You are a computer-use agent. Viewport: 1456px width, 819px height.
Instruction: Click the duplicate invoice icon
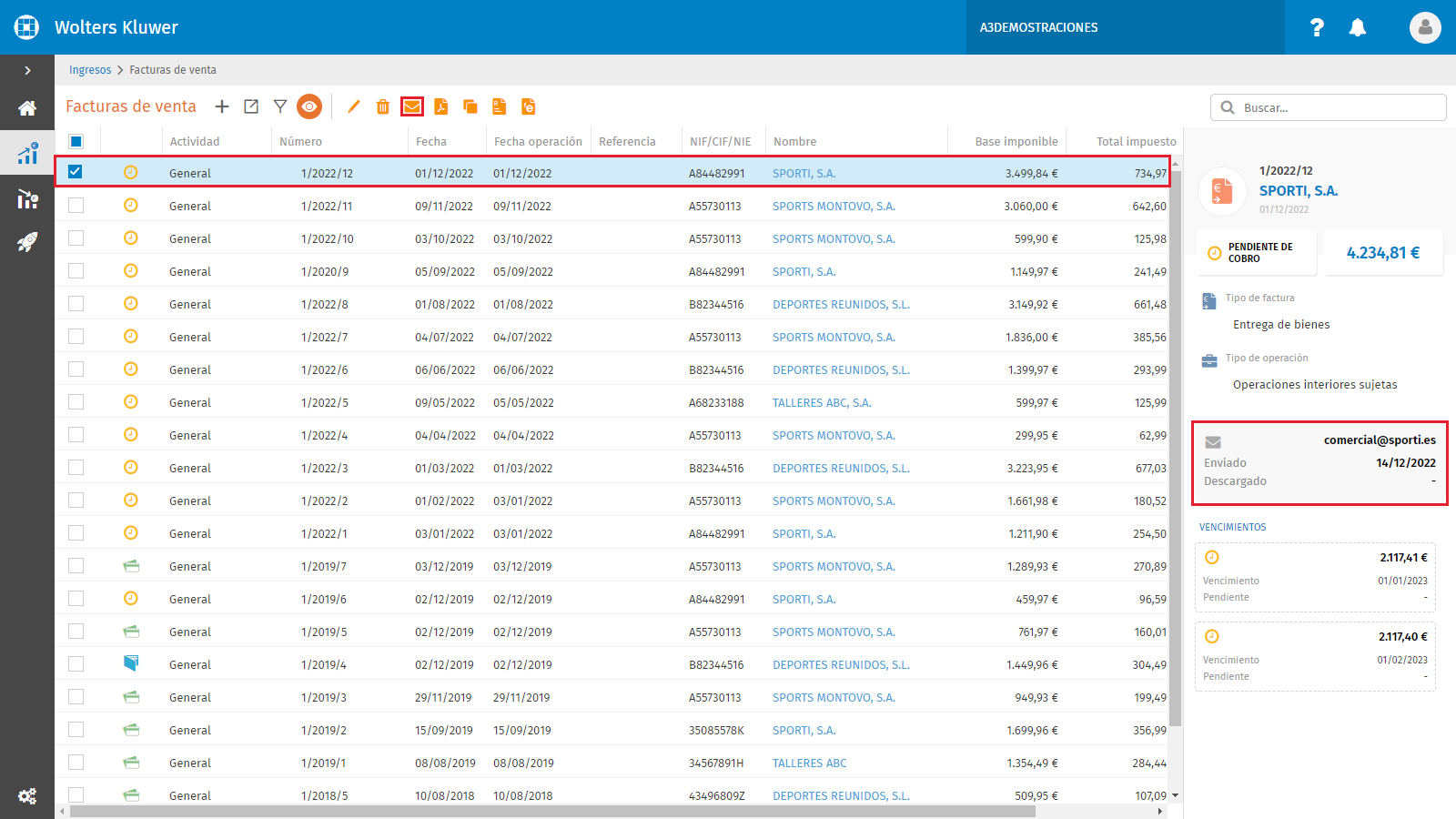tap(470, 106)
